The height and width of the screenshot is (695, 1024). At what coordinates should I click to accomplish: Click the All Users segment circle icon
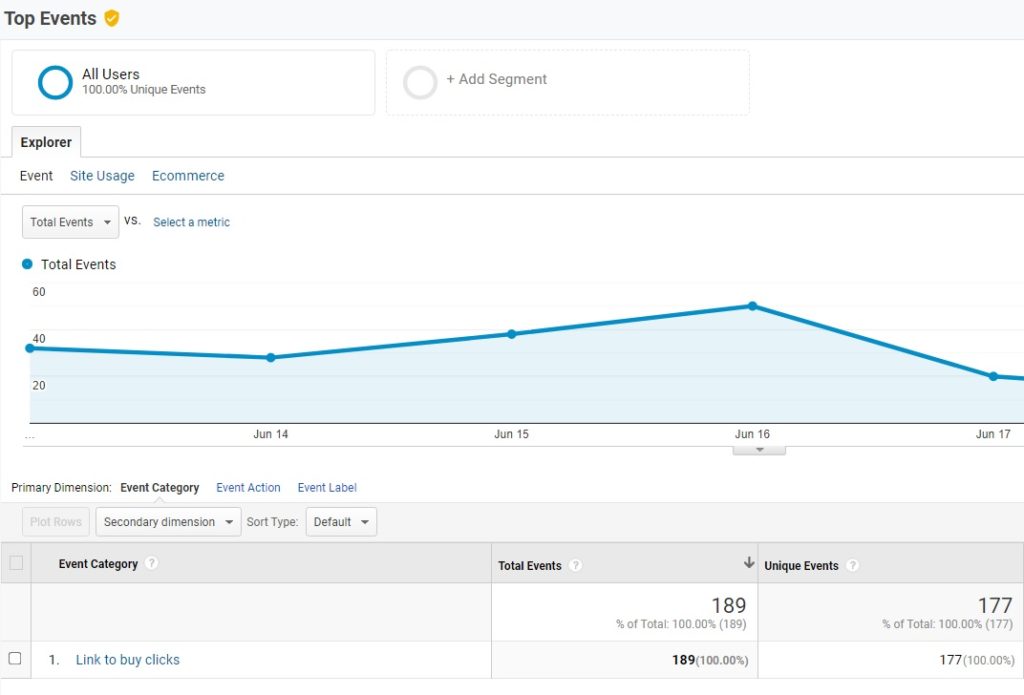pyautogui.click(x=55, y=82)
